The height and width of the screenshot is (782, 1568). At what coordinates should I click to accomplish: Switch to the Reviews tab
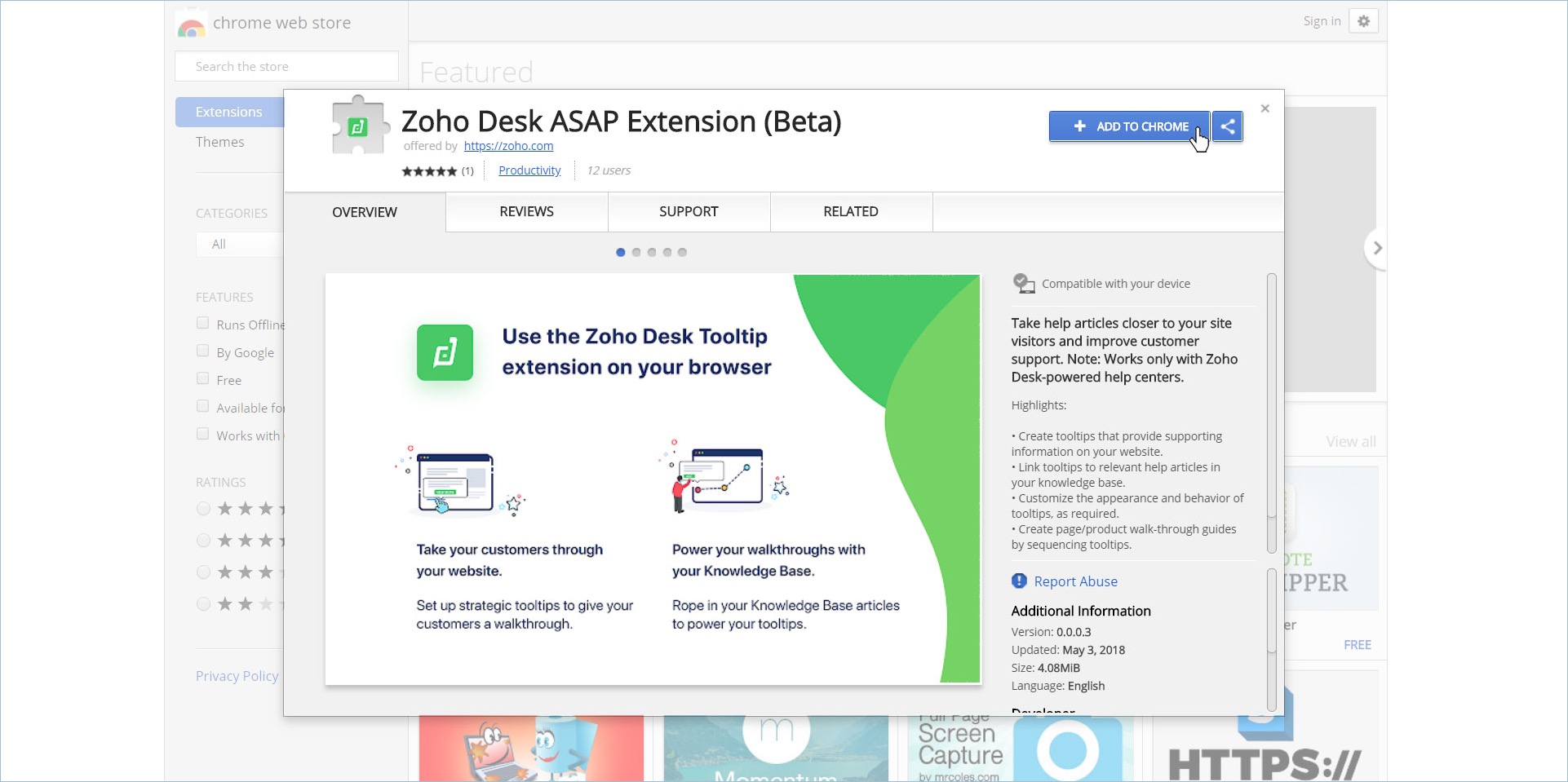(x=526, y=212)
